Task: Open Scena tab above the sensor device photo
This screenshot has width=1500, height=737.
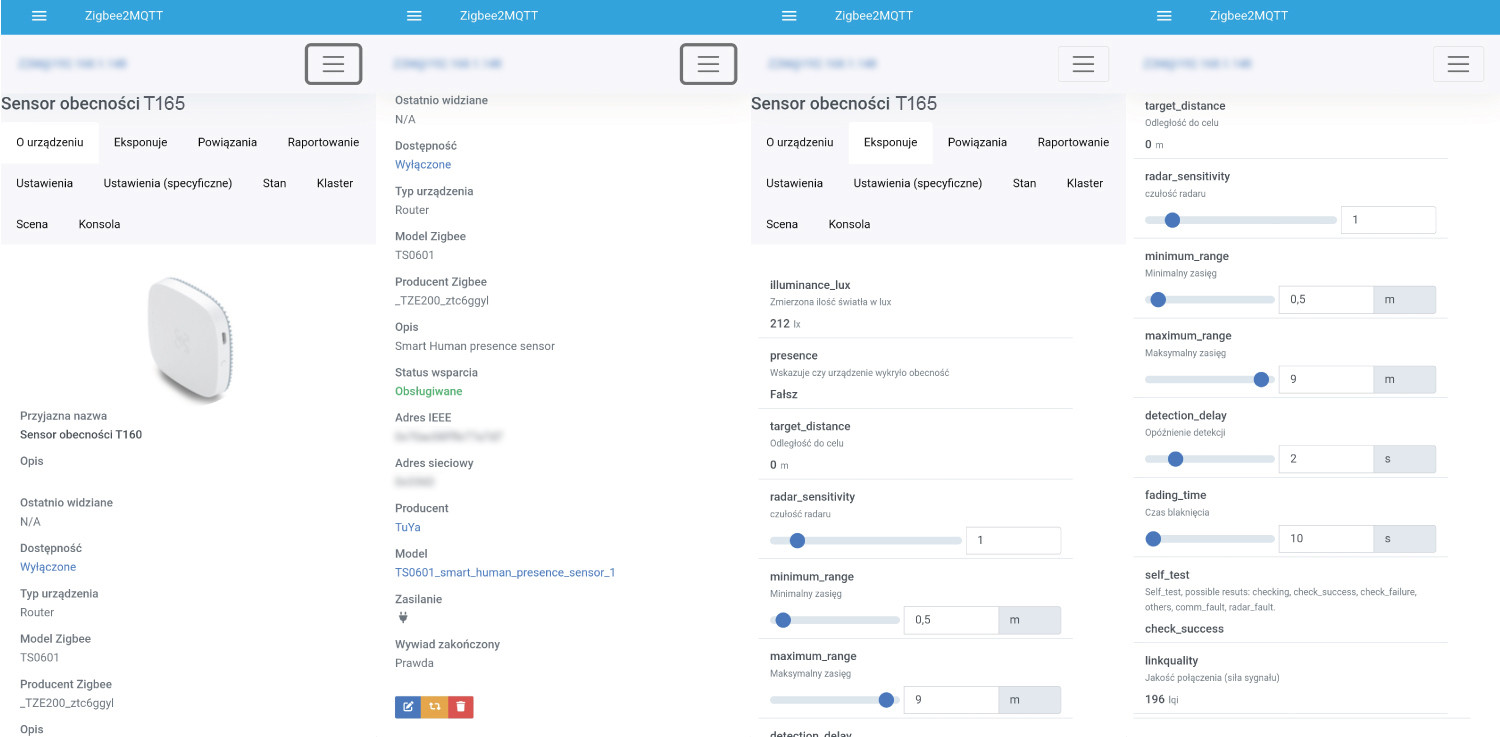Action: pyautogui.click(x=32, y=224)
